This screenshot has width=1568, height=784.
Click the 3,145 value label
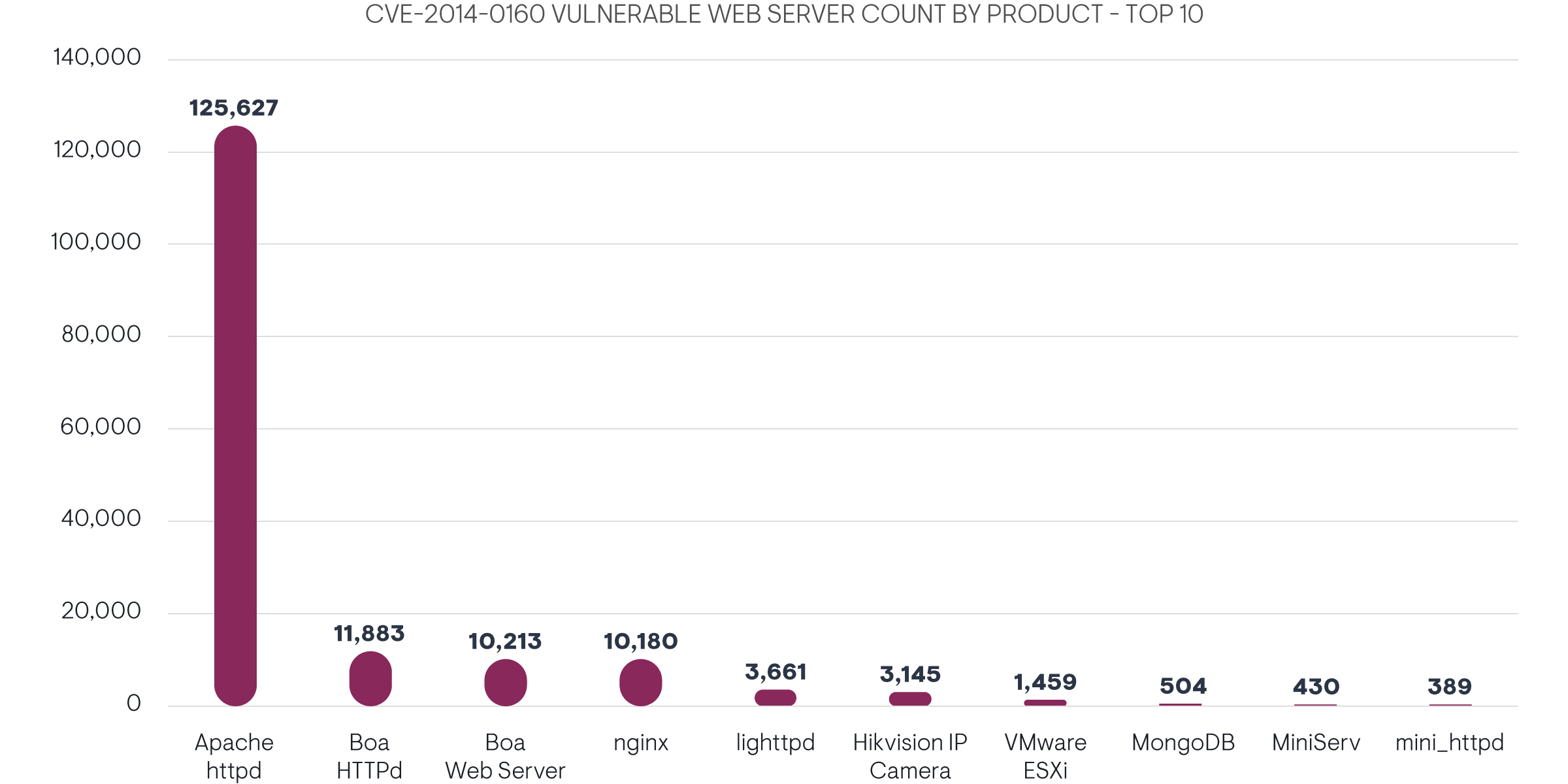[x=910, y=674]
